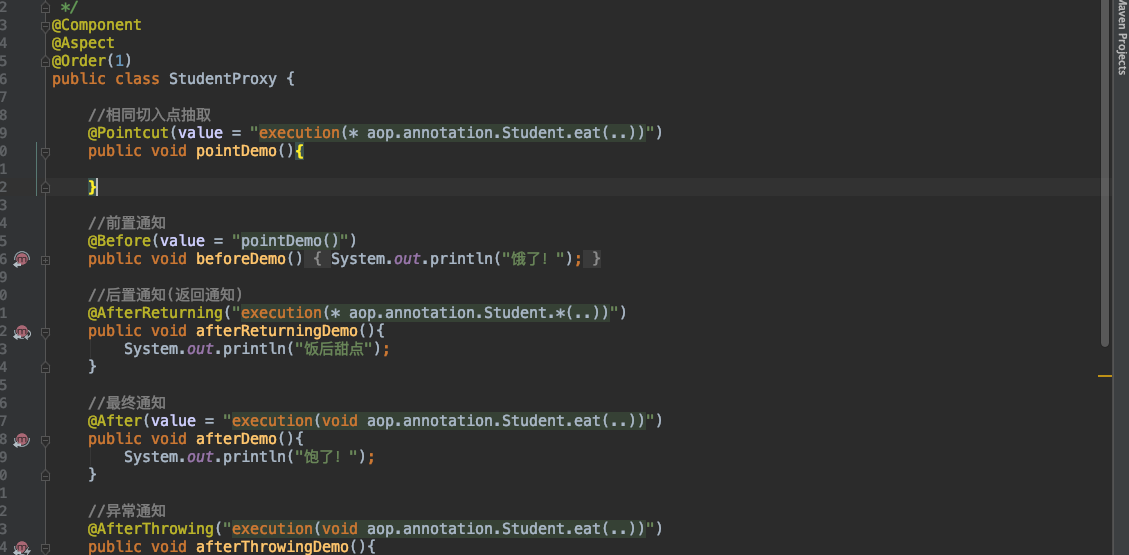This screenshot has height=555, width=1129.
Task: Click the //相同切入点抽取 comment
Action: [x=150, y=115]
